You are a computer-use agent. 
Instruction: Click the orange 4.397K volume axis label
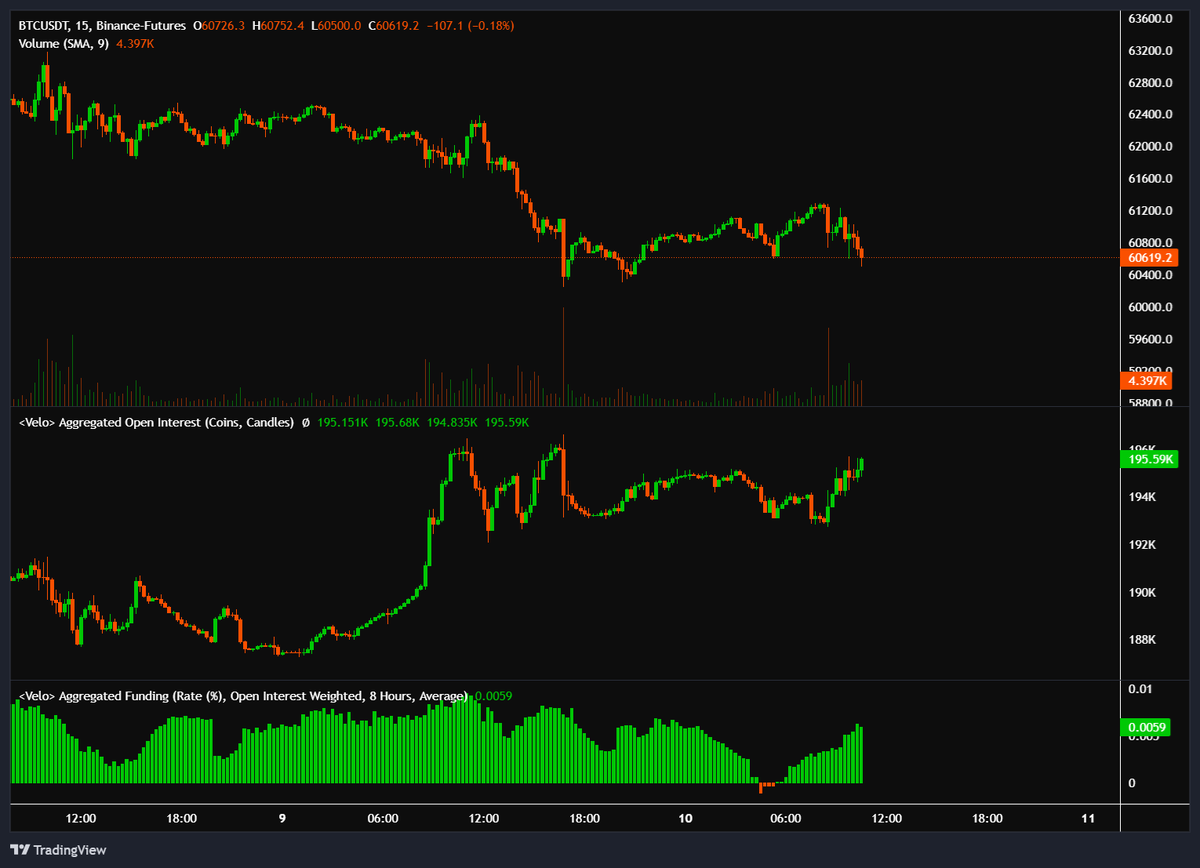(1148, 381)
